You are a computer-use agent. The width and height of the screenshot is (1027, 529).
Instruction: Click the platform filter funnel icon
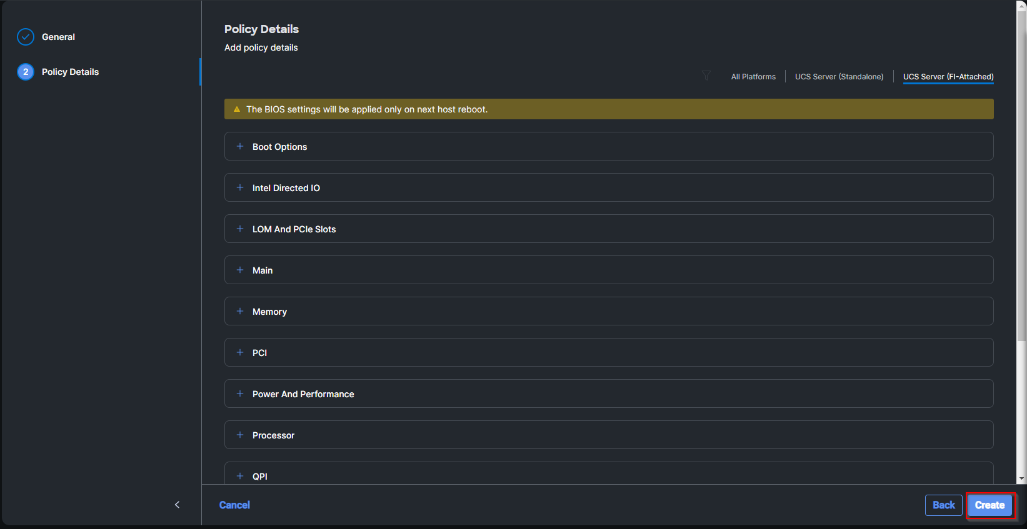point(706,76)
